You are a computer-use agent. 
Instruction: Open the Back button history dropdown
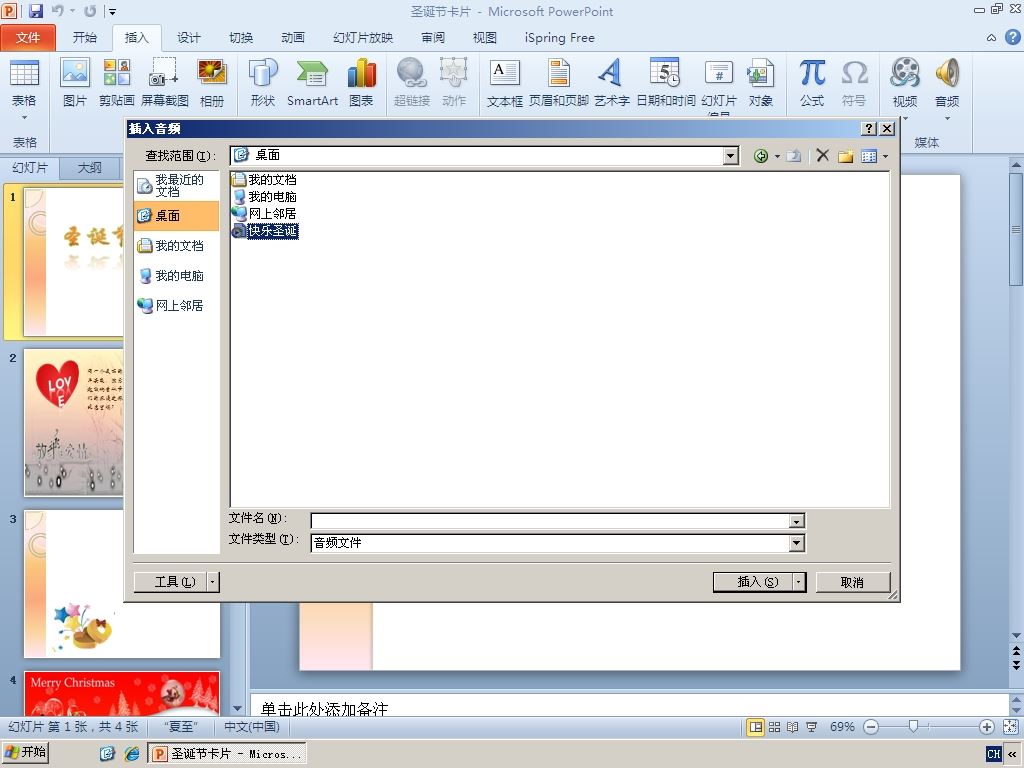pos(777,156)
